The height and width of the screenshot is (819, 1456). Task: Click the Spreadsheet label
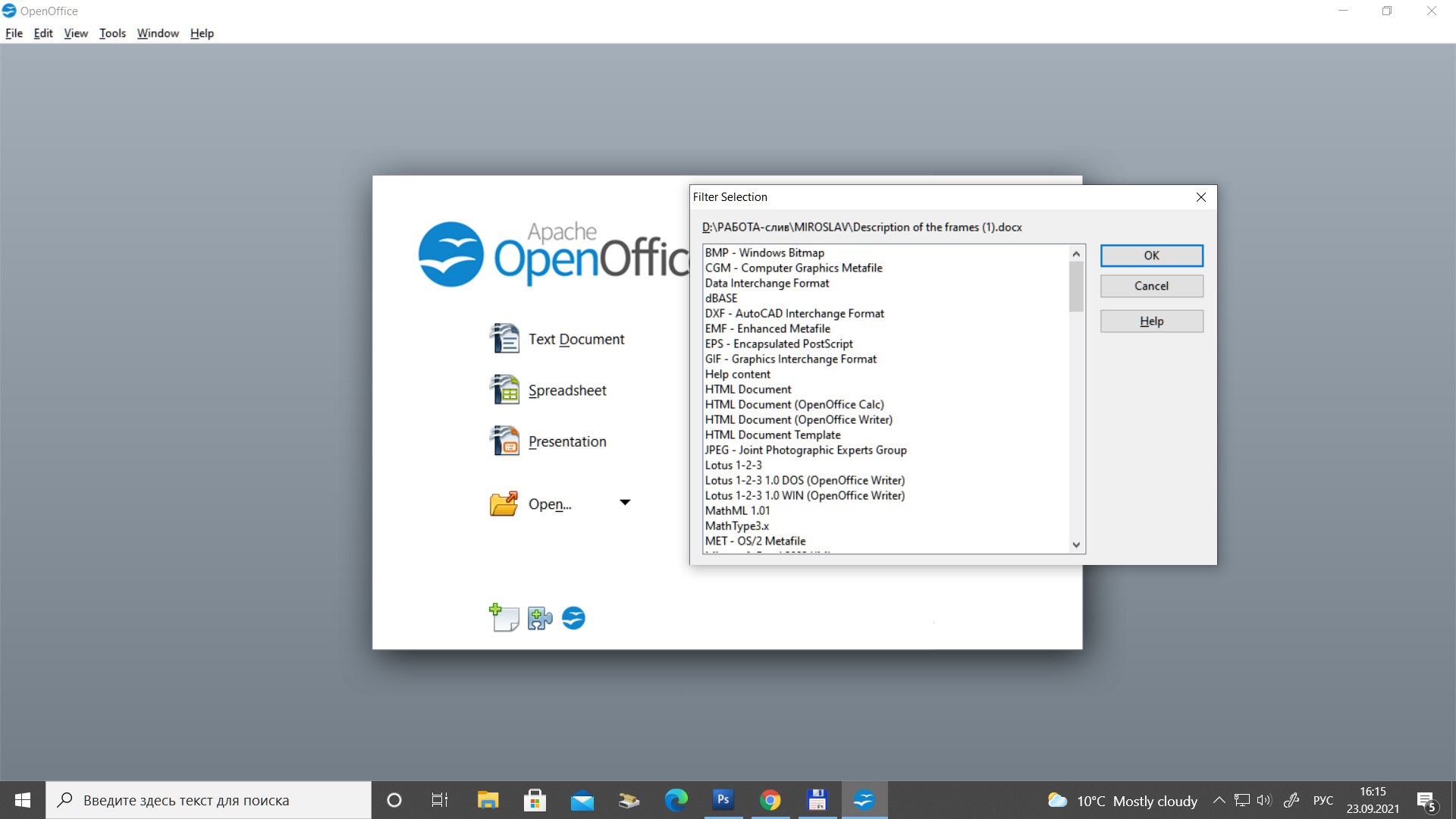(567, 391)
